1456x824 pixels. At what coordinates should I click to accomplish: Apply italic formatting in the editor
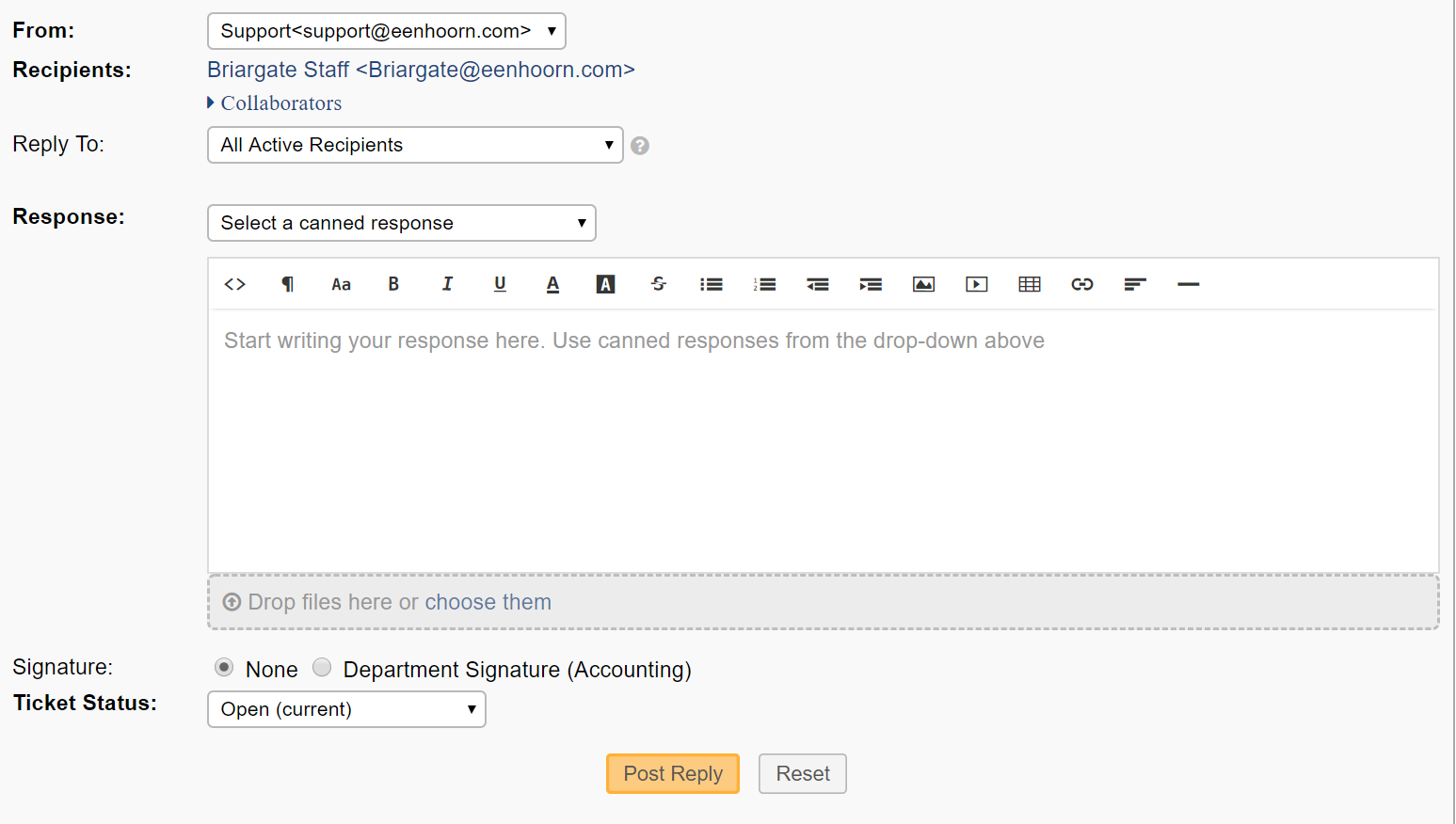[447, 284]
